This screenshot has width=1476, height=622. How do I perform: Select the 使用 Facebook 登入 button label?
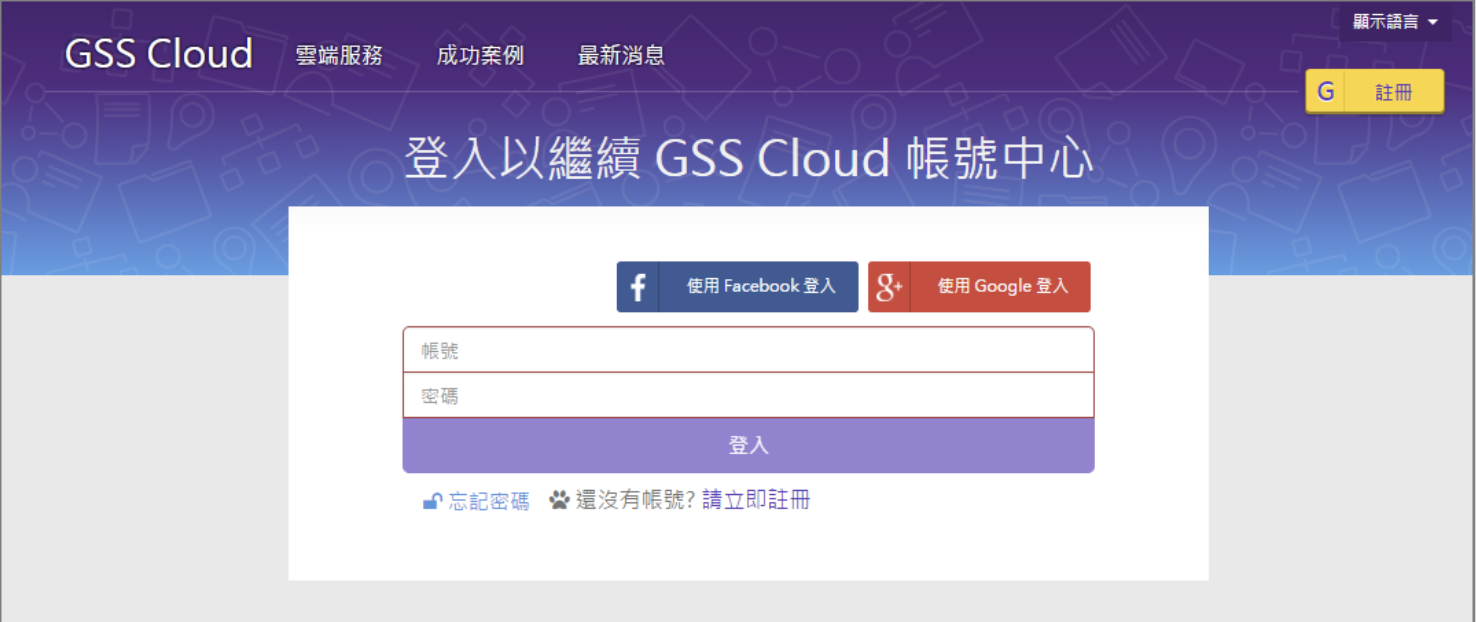click(x=760, y=287)
